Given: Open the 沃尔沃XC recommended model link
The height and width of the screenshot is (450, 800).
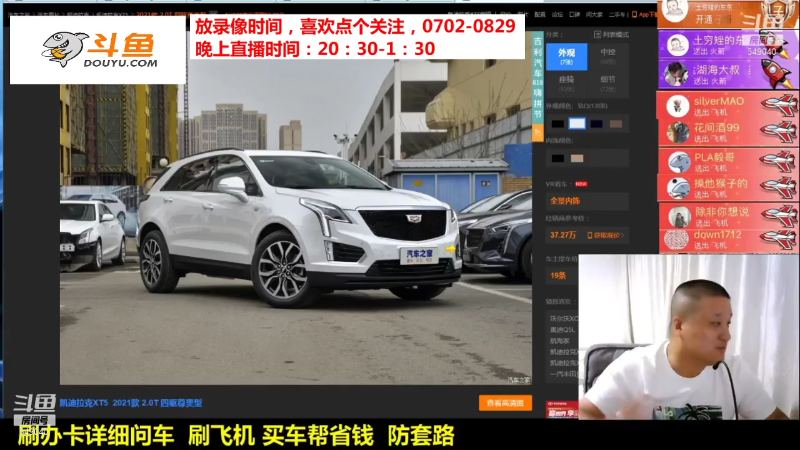Looking at the screenshot, I should 564,318.
